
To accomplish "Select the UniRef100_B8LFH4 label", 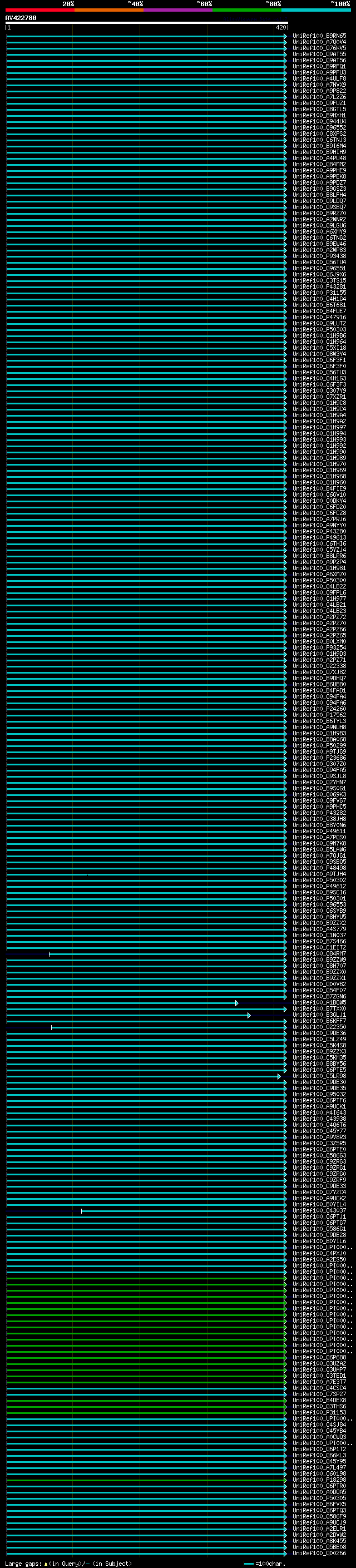I will [319, 195].
